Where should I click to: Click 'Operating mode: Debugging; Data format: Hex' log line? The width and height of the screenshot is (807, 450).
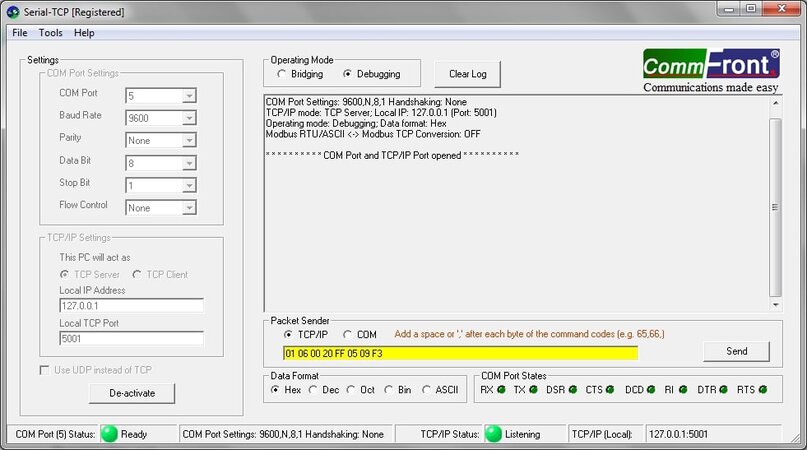[356, 124]
